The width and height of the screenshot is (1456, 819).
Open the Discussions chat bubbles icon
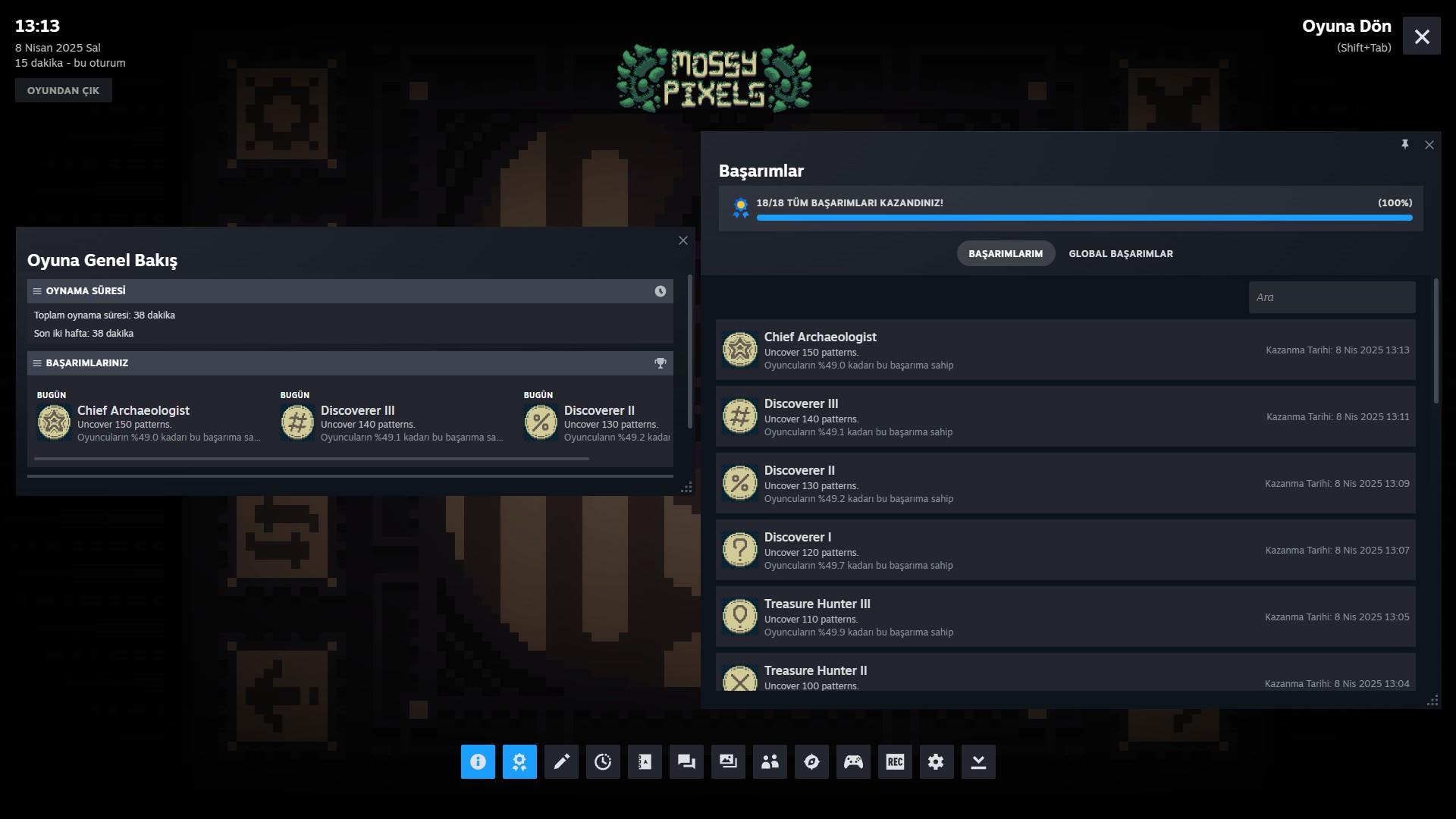686,761
